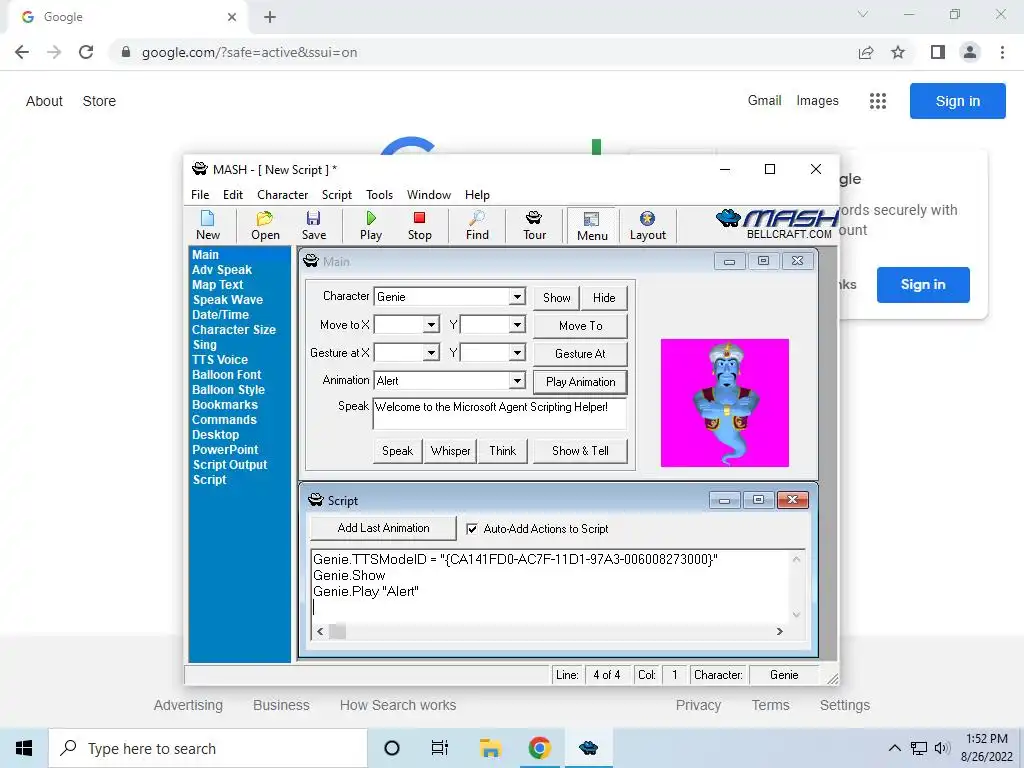1024x768 pixels.
Task: Click the Layout toolbar icon
Action: [x=647, y=225]
